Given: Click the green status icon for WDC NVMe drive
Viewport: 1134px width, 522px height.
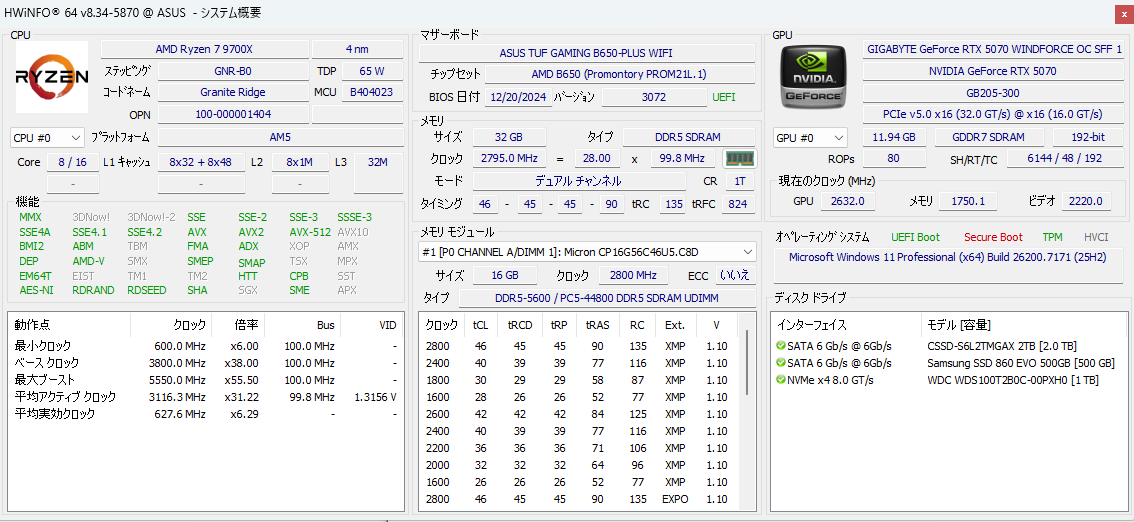Looking at the screenshot, I should tap(781, 380).
